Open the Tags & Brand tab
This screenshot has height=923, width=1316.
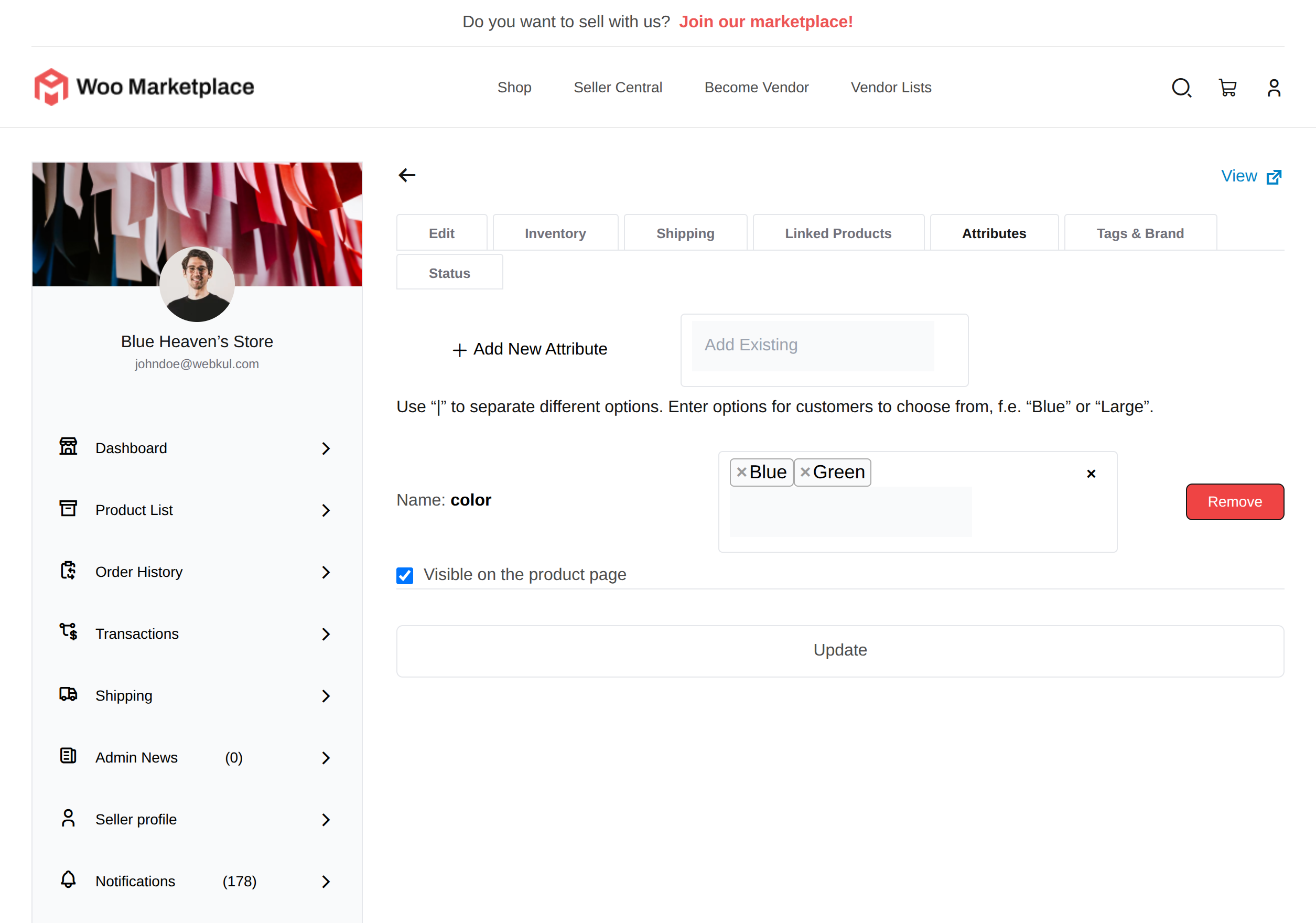[1139, 233]
